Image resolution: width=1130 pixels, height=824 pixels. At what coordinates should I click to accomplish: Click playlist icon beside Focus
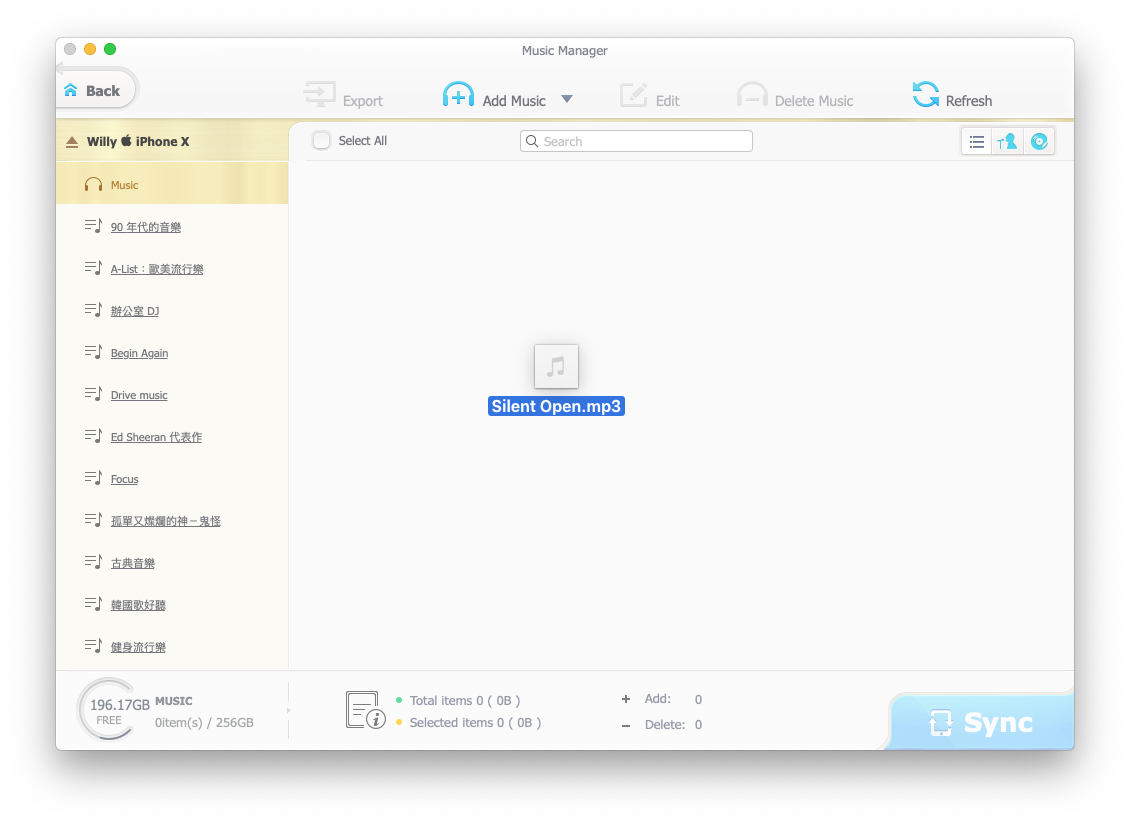coord(93,477)
